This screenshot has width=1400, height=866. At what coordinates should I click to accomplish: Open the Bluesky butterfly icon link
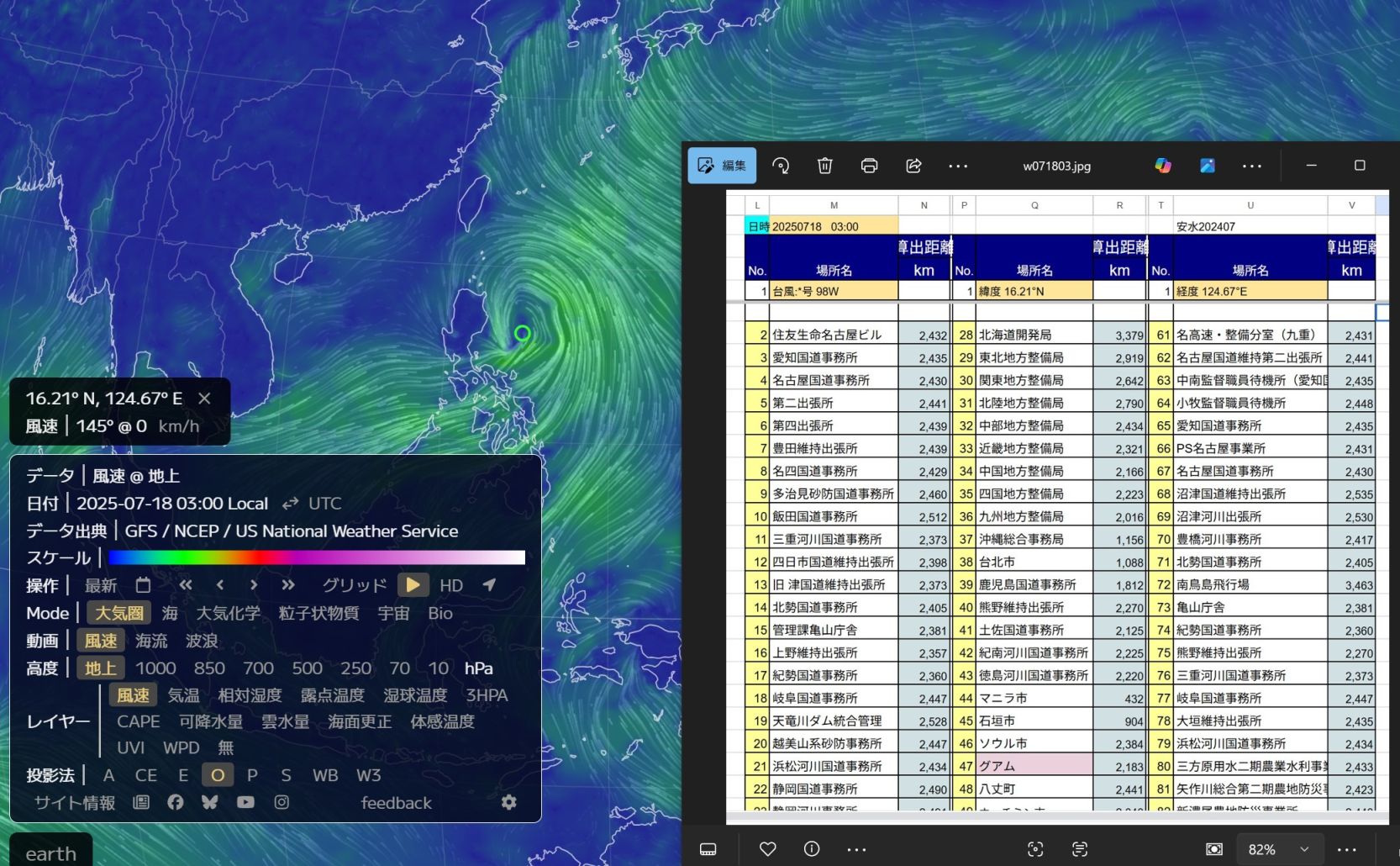click(x=210, y=802)
